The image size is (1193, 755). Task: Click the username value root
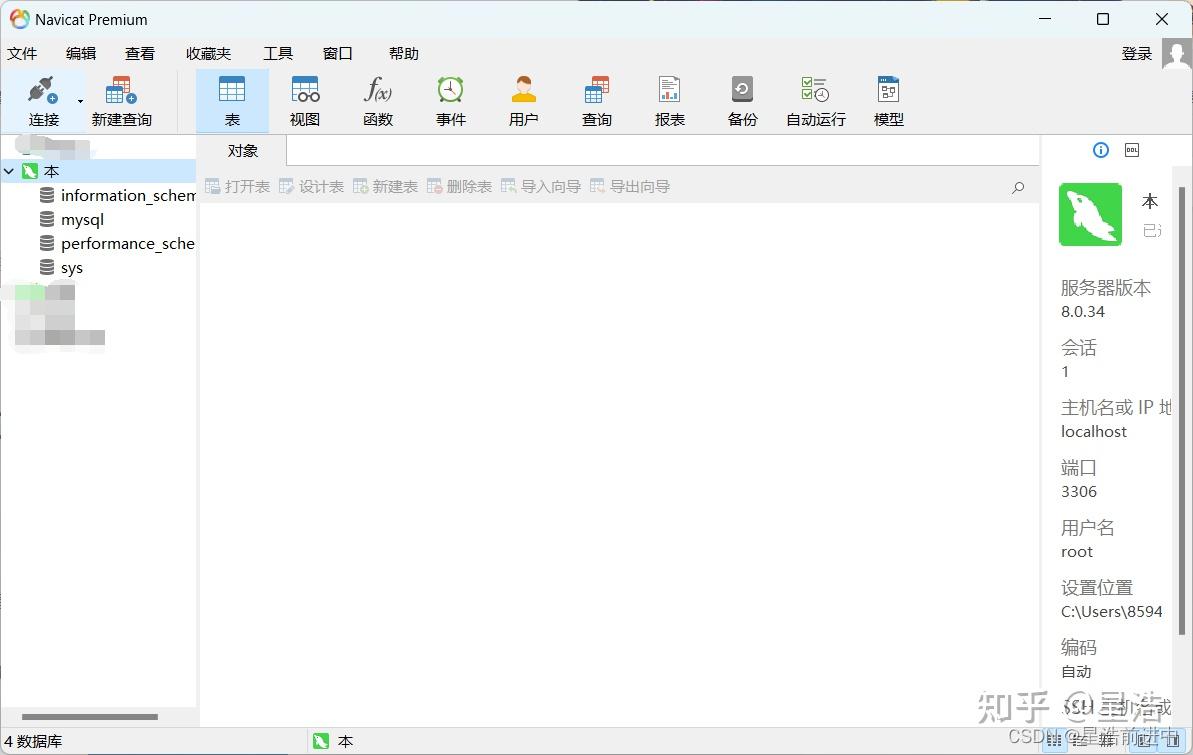click(x=1077, y=552)
